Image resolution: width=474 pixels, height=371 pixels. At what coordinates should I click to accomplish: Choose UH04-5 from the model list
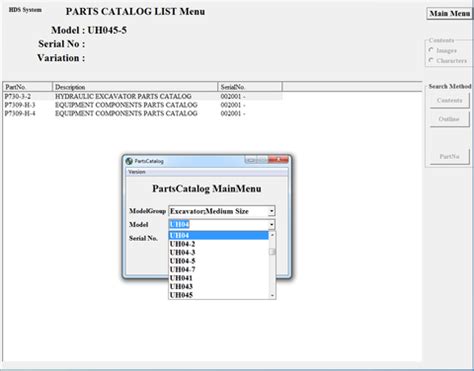click(x=219, y=261)
